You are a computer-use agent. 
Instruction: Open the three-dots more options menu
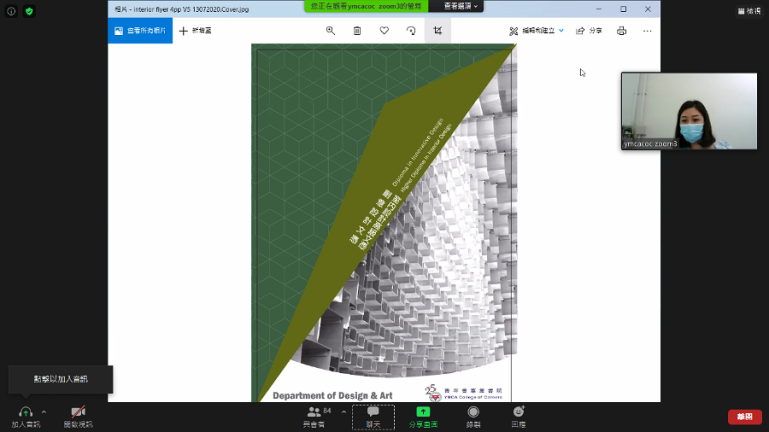pyautogui.click(x=647, y=31)
